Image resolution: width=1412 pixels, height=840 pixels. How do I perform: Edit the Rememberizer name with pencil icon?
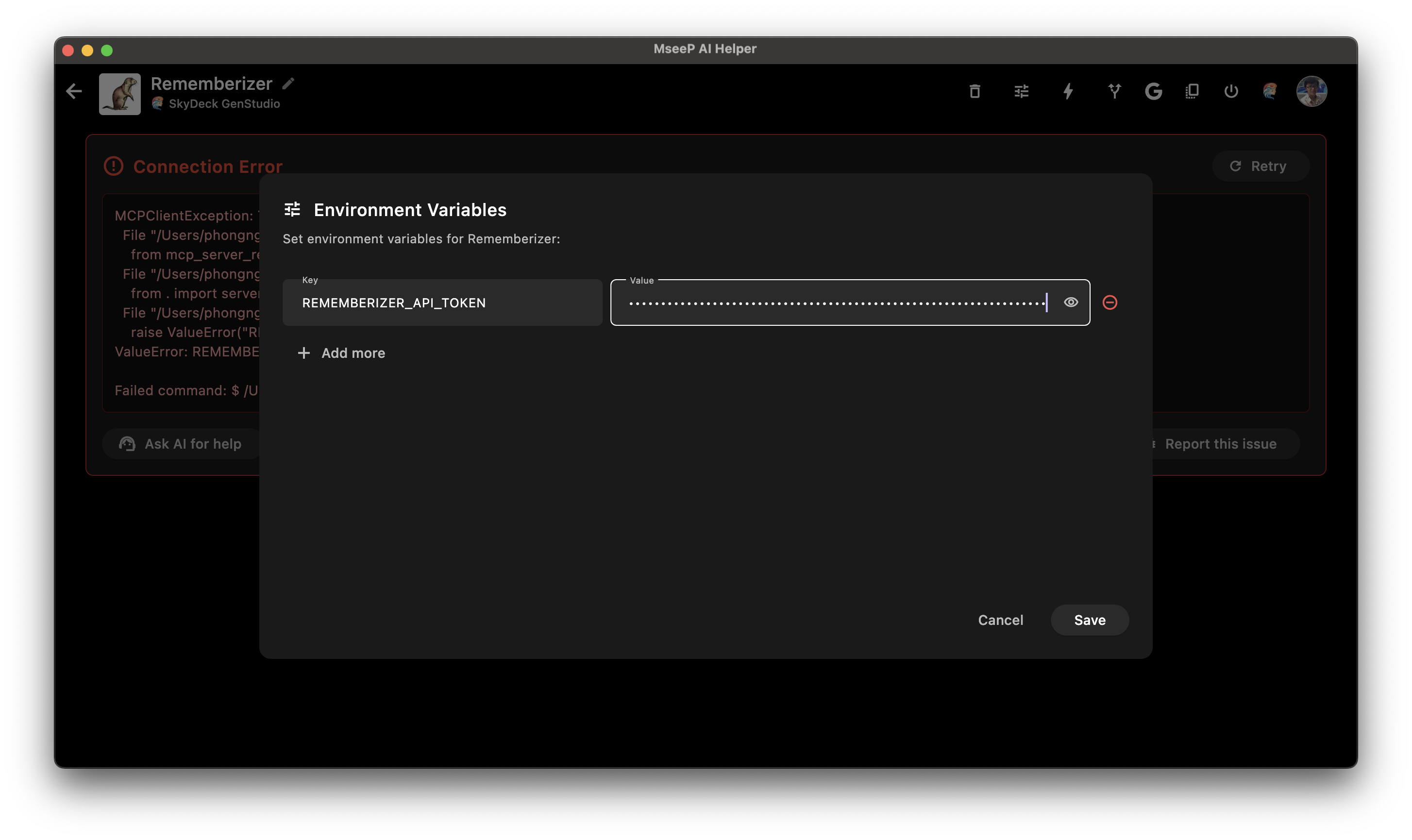point(288,84)
